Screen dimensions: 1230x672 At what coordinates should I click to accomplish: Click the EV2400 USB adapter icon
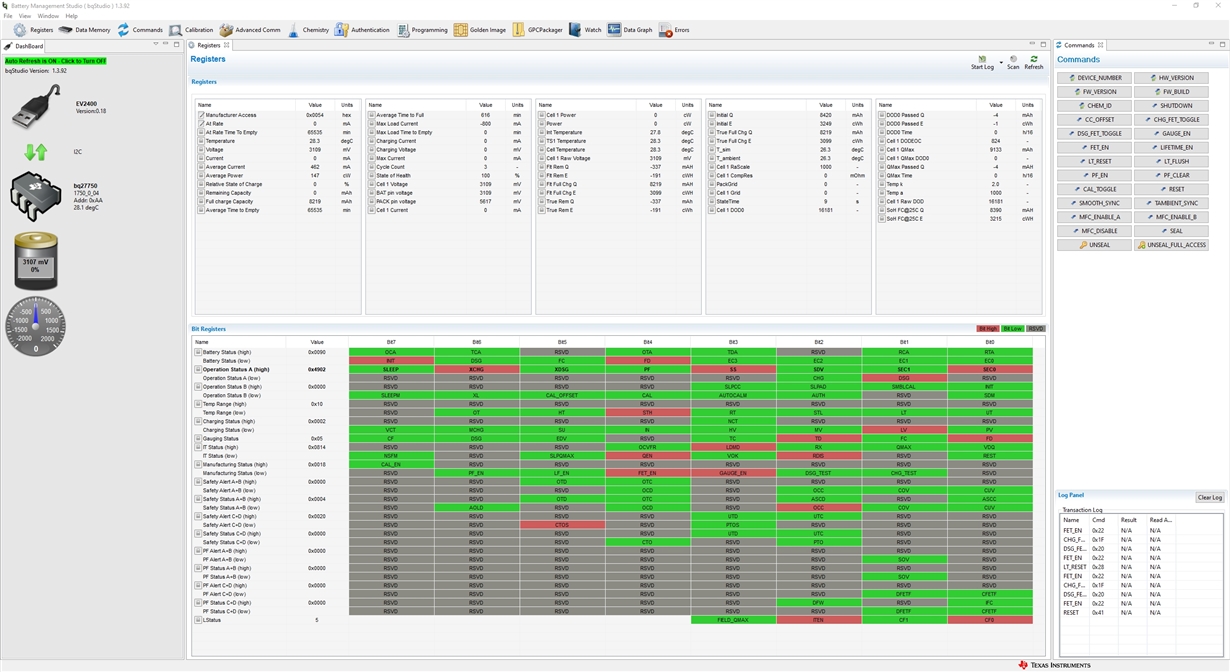pos(36,107)
